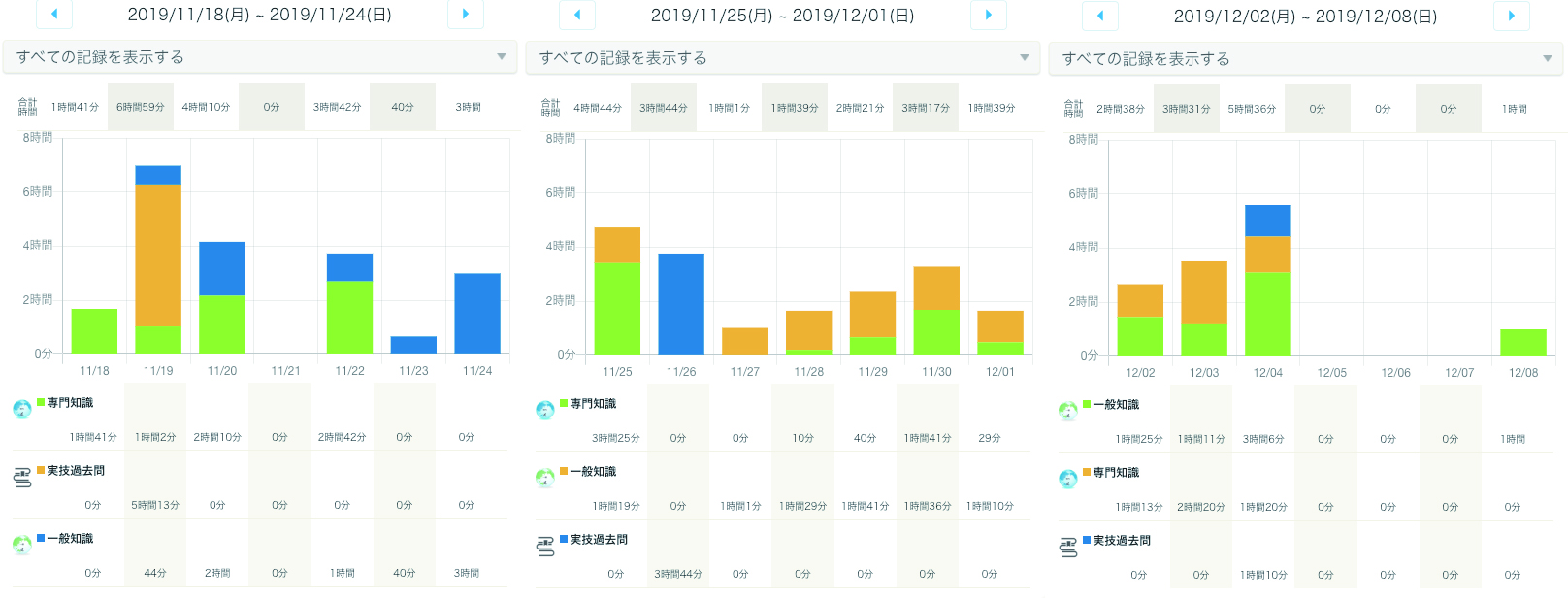
Task: Click the 3時間17分 daily total
Action: 926,108
